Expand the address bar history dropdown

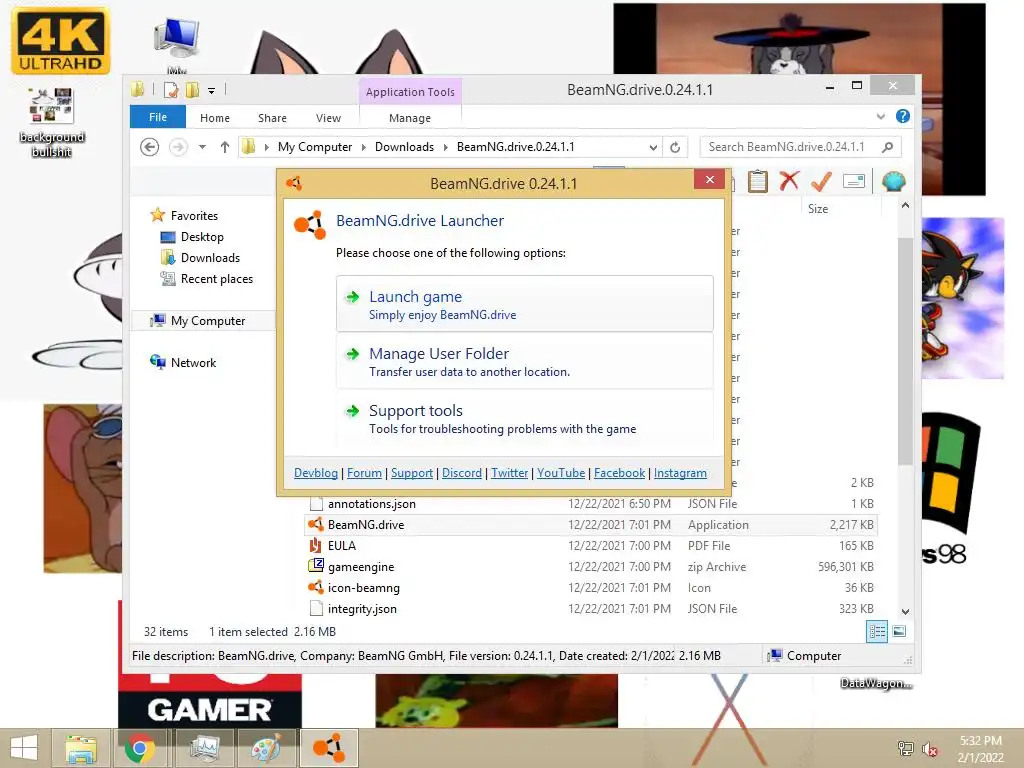652,148
